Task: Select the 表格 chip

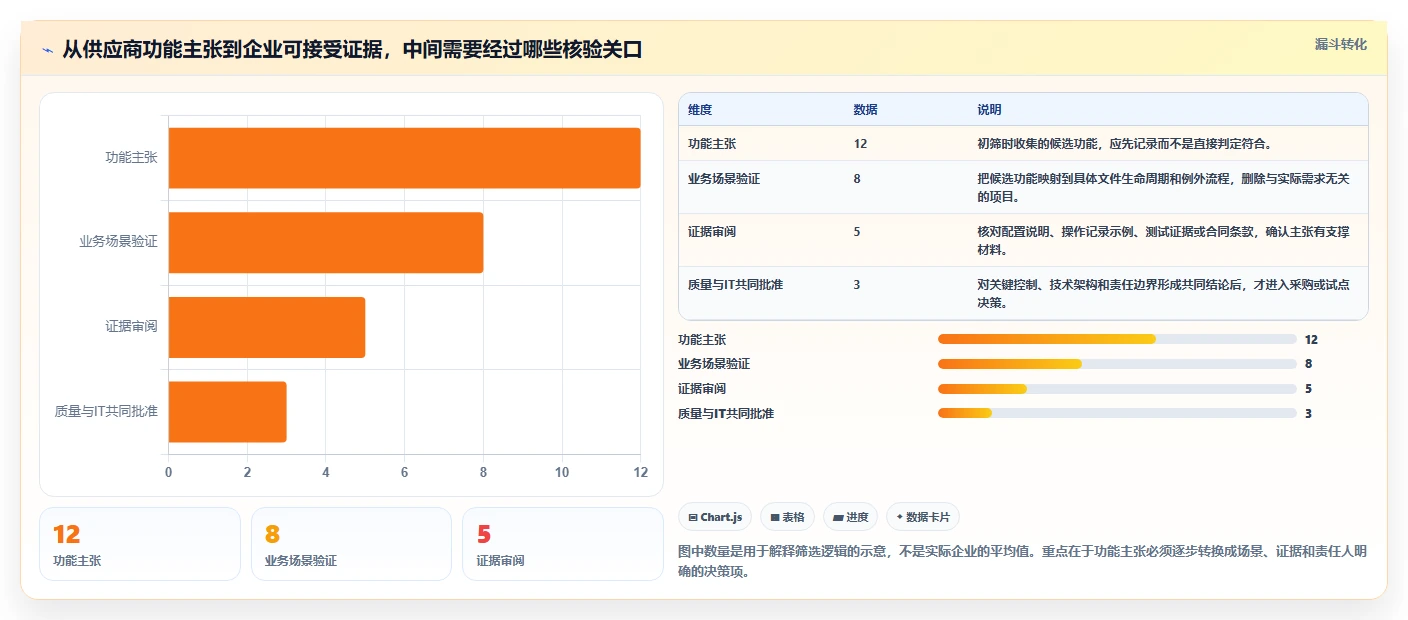Action: 787,517
